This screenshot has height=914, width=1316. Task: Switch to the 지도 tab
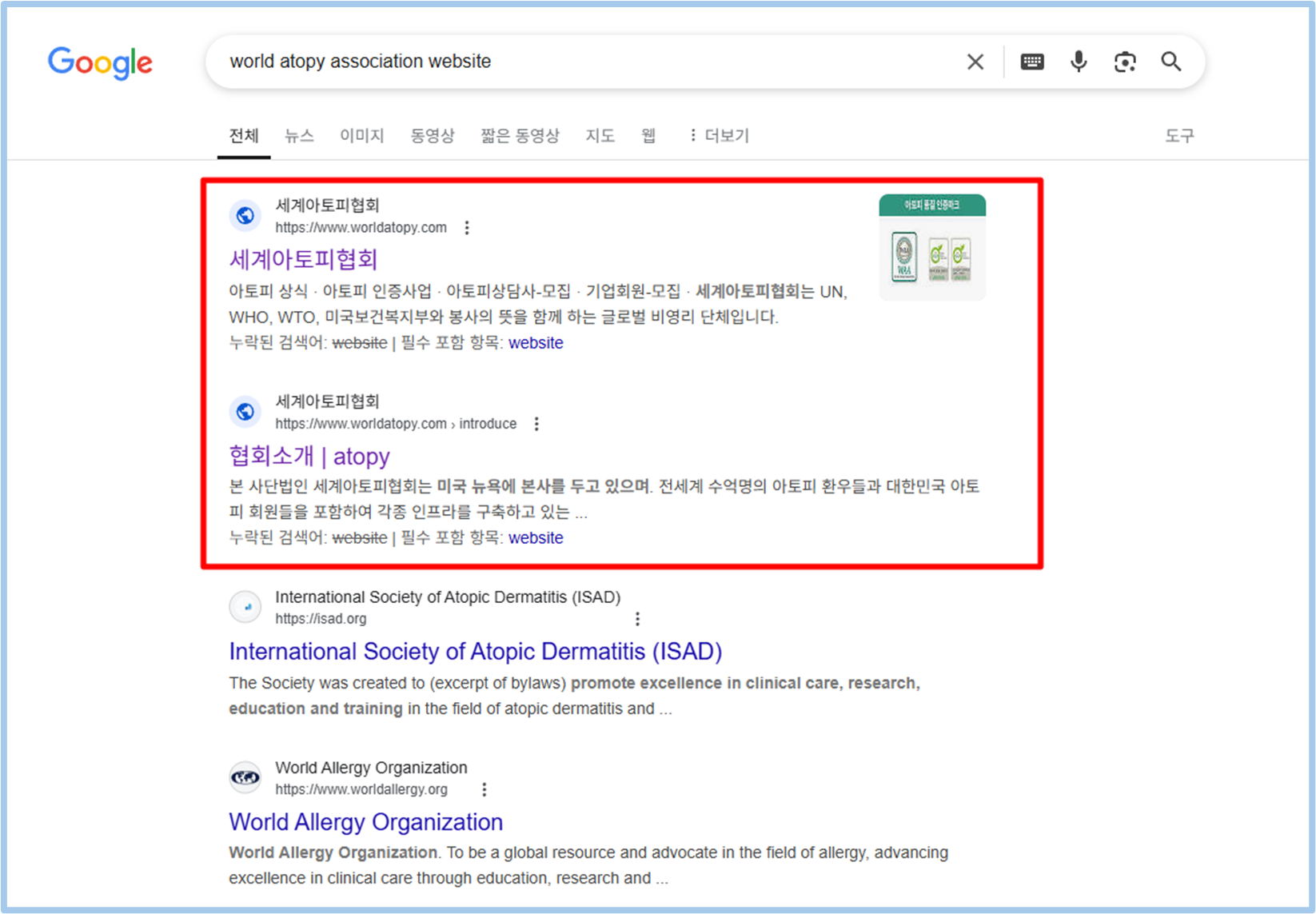click(600, 136)
